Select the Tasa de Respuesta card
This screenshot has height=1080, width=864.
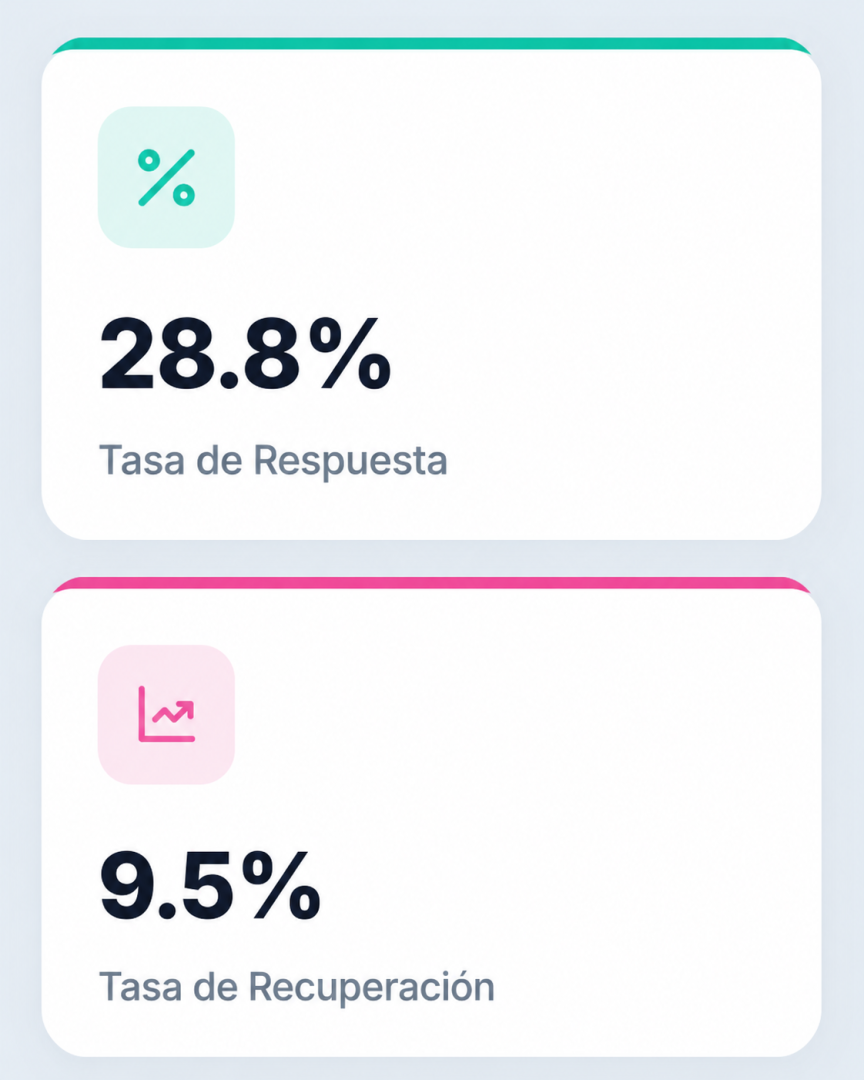pos(431,289)
